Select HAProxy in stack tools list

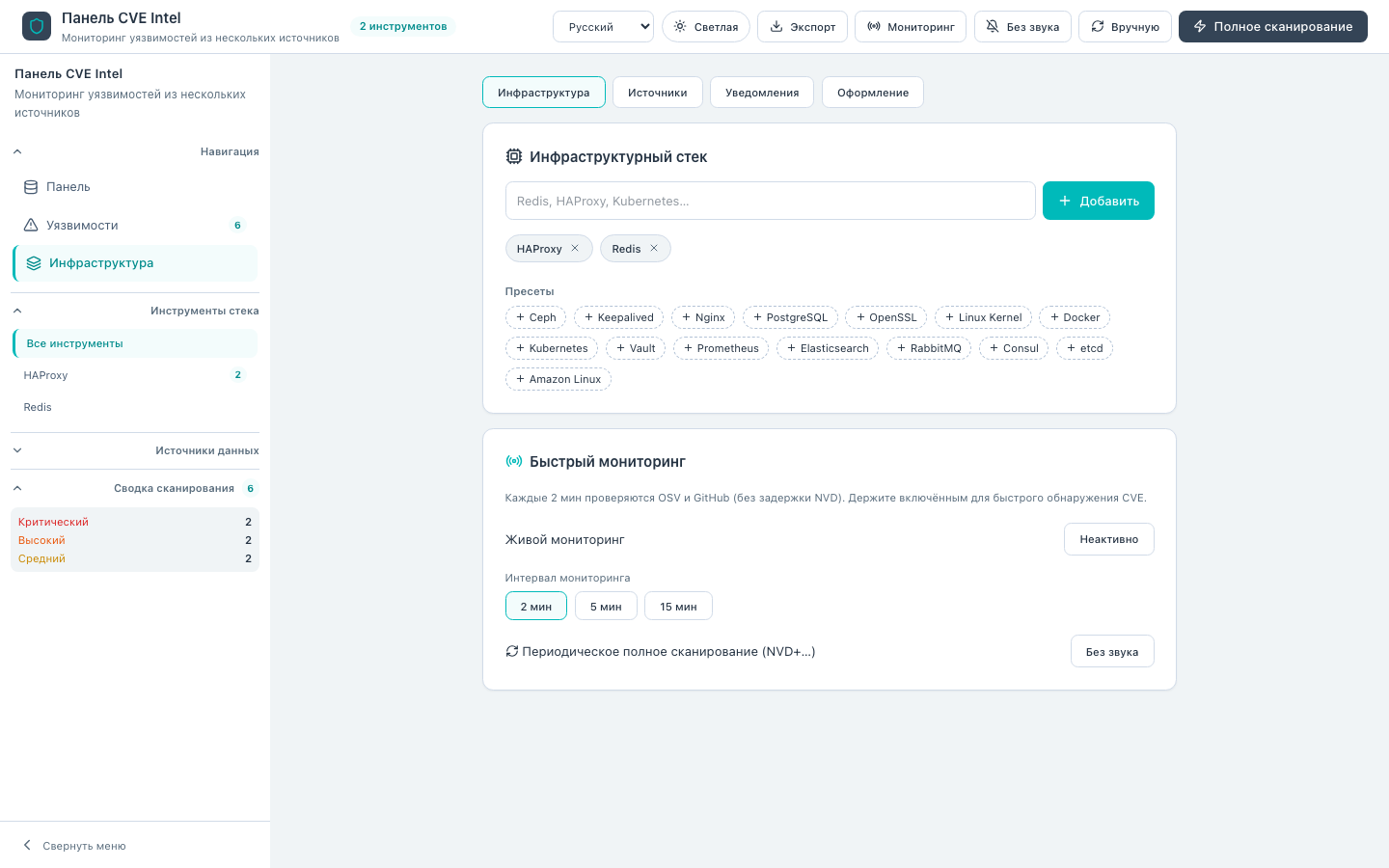[x=135, y=375]
